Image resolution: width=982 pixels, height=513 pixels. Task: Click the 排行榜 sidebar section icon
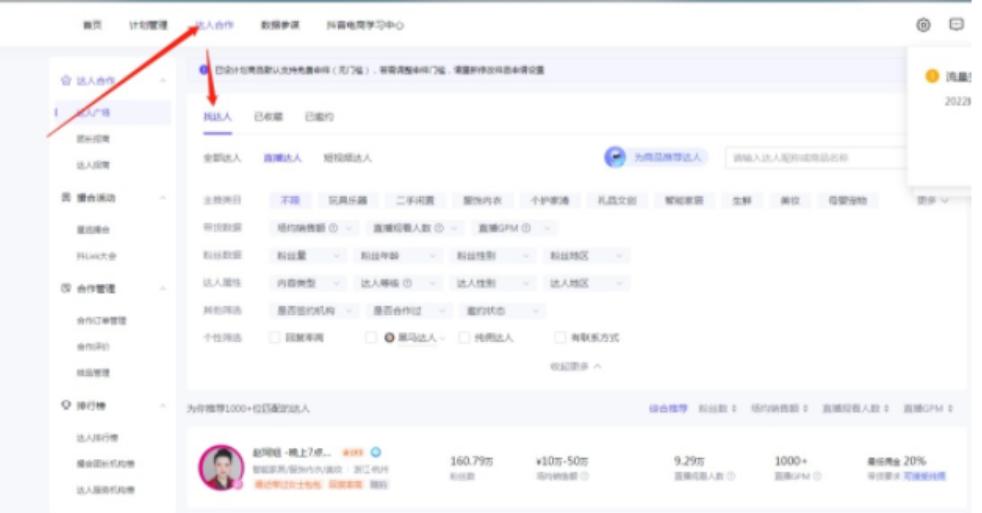pos(66,405)
